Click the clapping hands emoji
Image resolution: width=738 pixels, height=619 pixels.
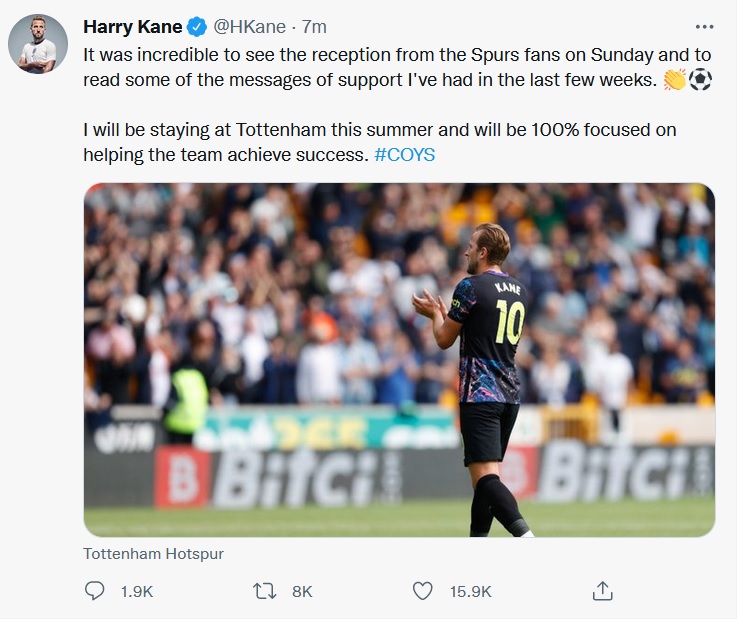[x=674, y=80]
